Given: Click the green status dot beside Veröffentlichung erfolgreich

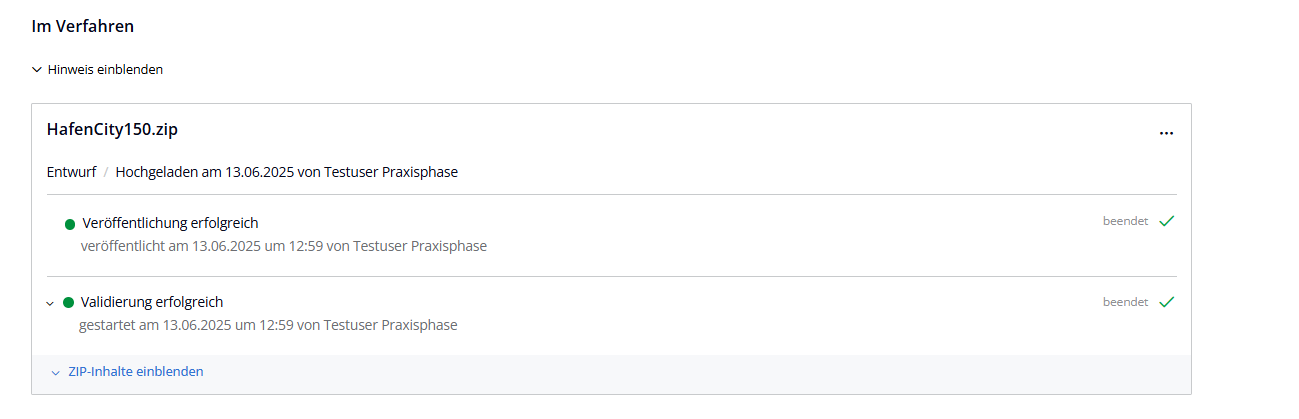Looking at the screenshot, I should (70, 223).
